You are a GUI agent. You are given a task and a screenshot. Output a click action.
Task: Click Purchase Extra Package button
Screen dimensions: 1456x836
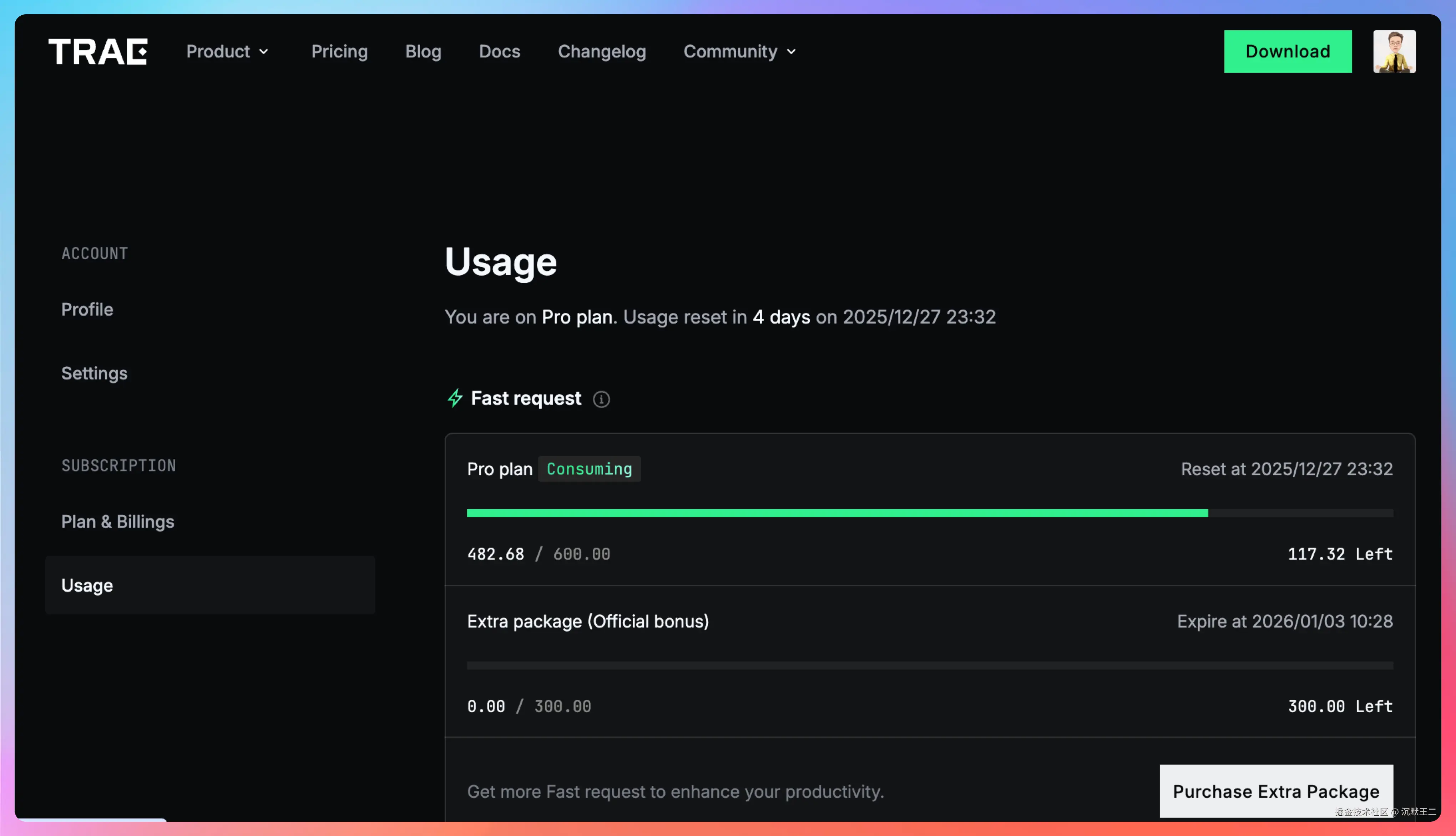1276,791
